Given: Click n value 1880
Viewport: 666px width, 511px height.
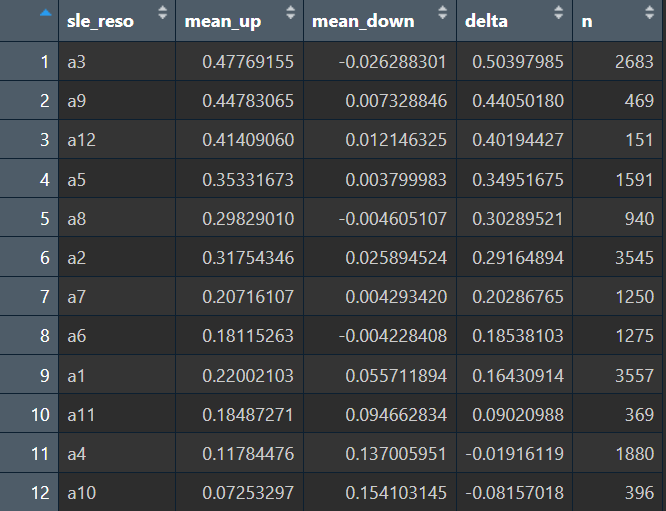Looking at the screenshot, I should (635, 454).
